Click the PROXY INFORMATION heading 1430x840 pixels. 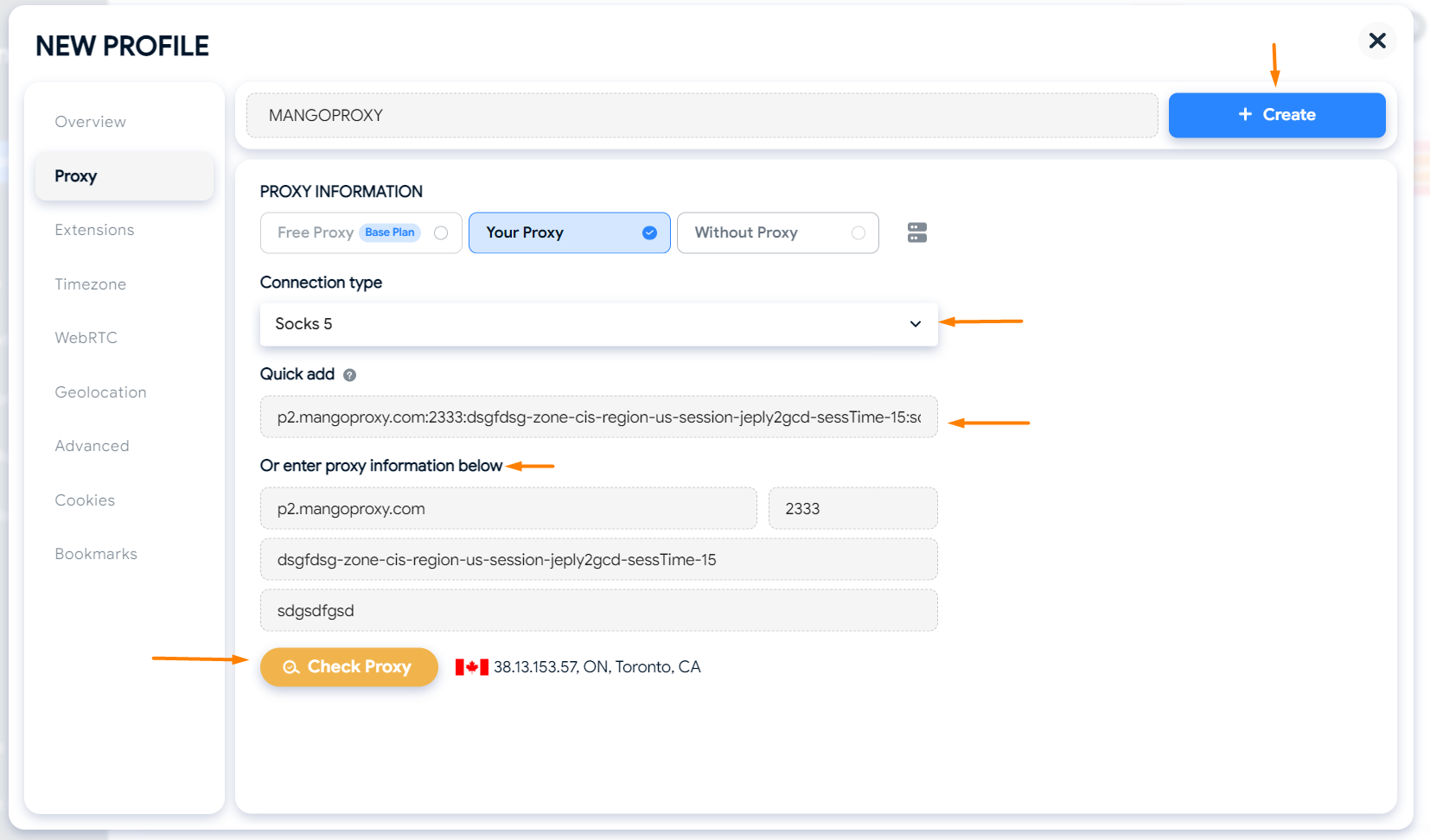pyautogui.click(x=342, y=192)
